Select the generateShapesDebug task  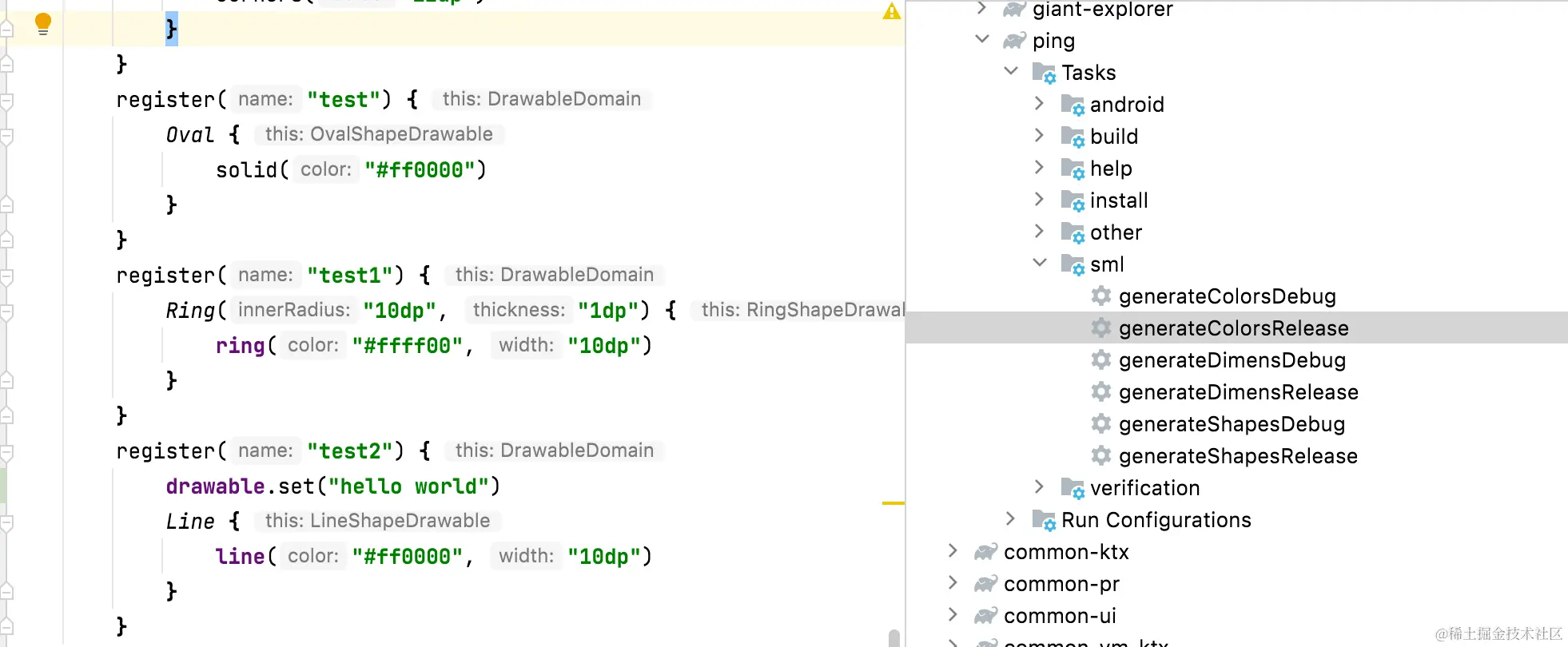click(x=1232, y=424)
